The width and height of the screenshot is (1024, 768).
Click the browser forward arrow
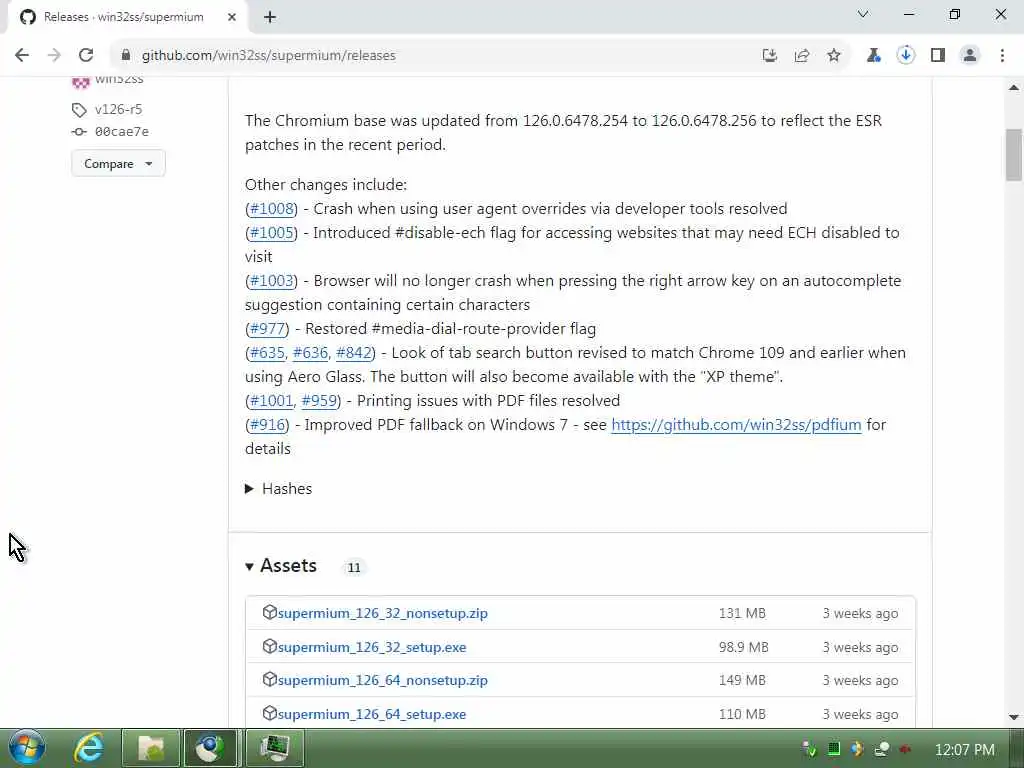tap(54, 56)
